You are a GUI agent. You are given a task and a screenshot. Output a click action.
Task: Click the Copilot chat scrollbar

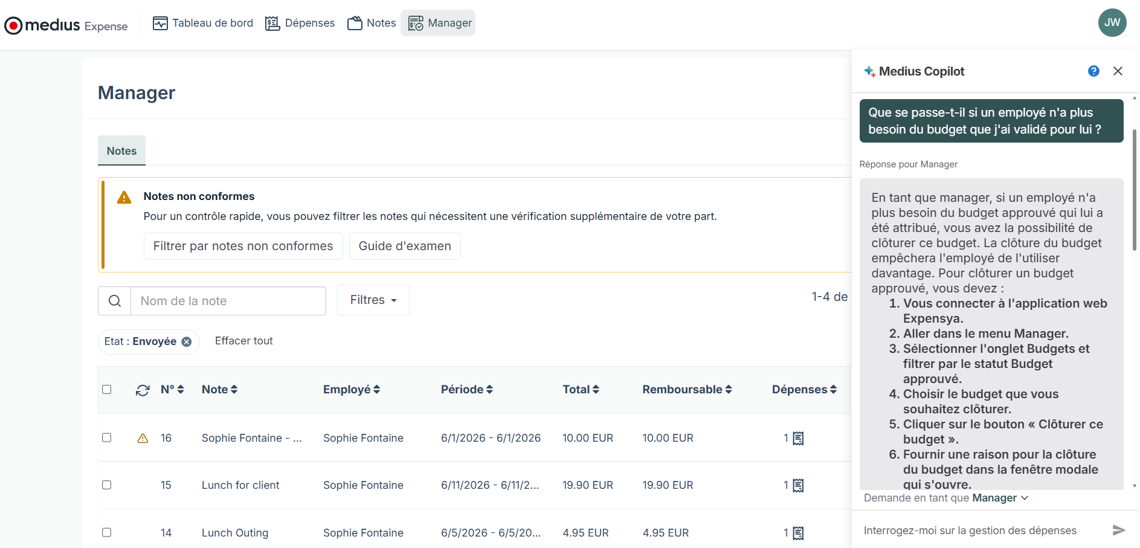coord(1135,190)
